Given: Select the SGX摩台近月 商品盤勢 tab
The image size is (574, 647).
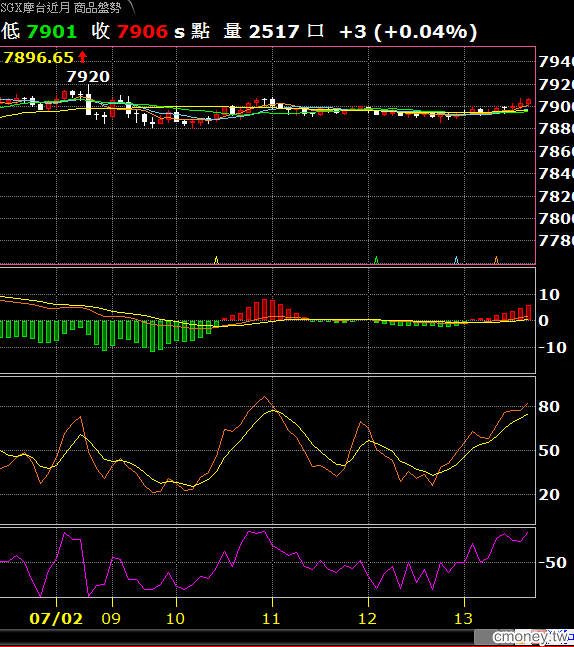Looking at the screenshot, I should [62, 8].
